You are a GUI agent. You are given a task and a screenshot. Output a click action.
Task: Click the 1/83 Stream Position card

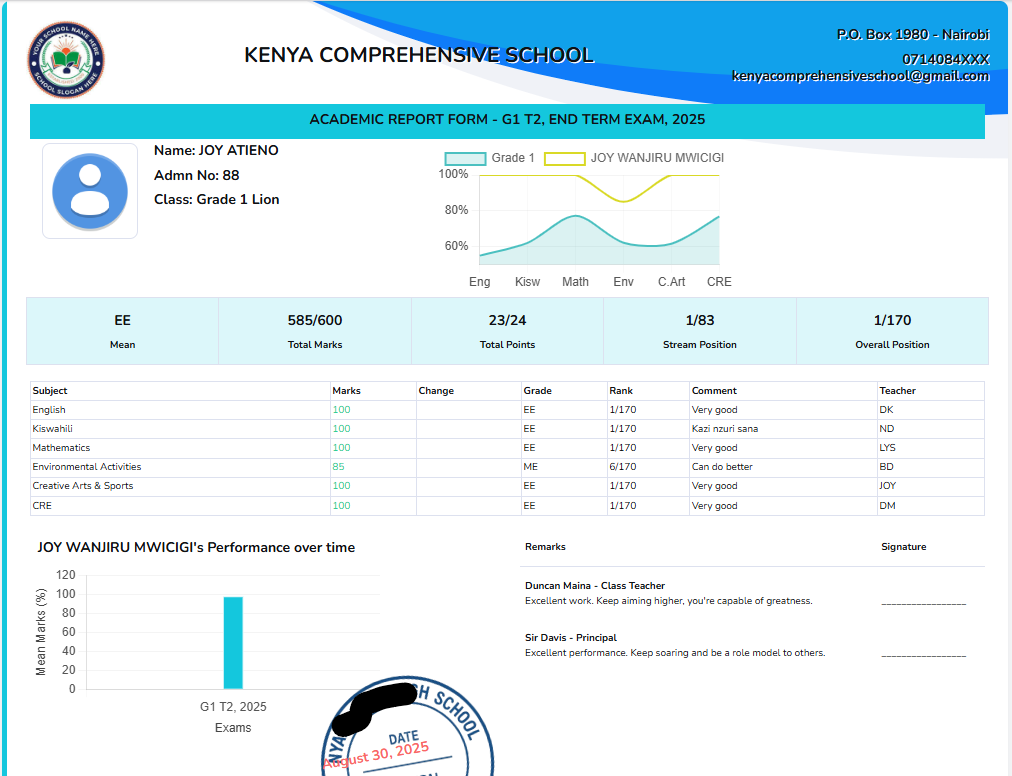point(700,331)
